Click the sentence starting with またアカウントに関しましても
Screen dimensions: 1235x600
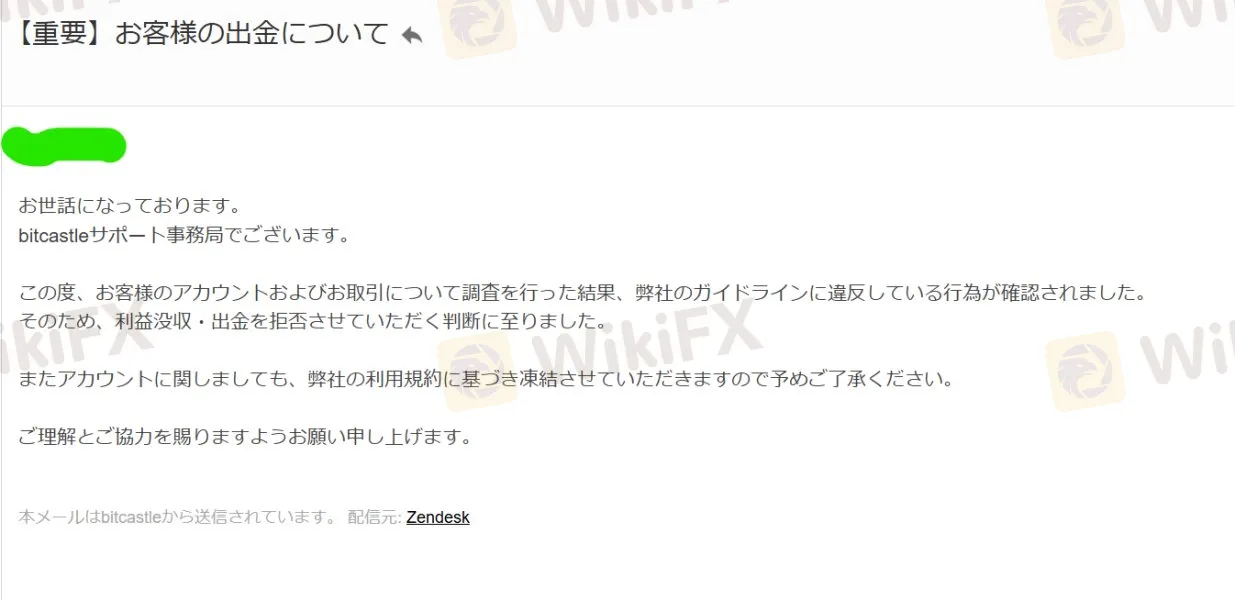pos(487,380)
